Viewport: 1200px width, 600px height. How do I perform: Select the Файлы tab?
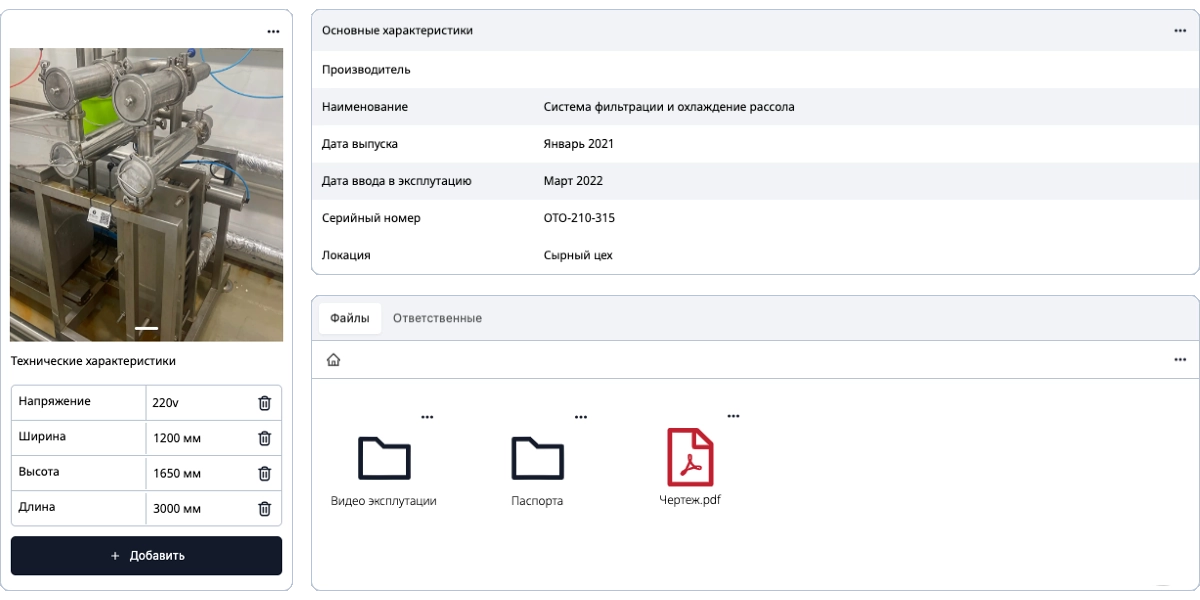(349, 318)
